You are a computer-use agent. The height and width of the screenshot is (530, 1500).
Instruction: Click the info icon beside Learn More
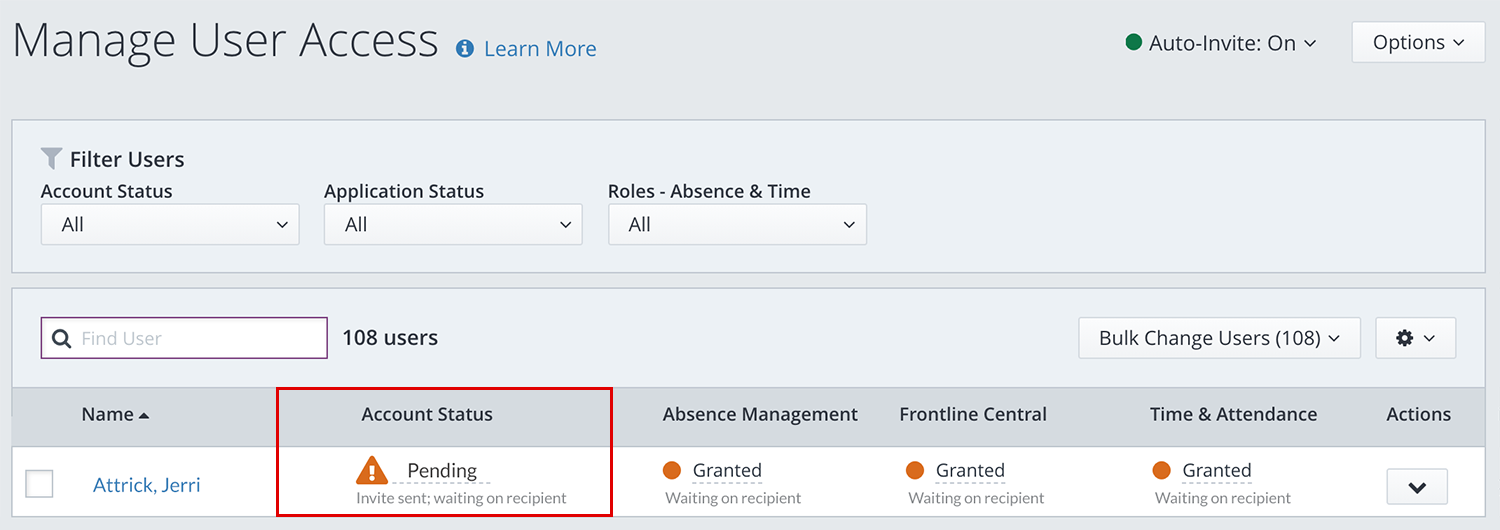tap(465, 48)
